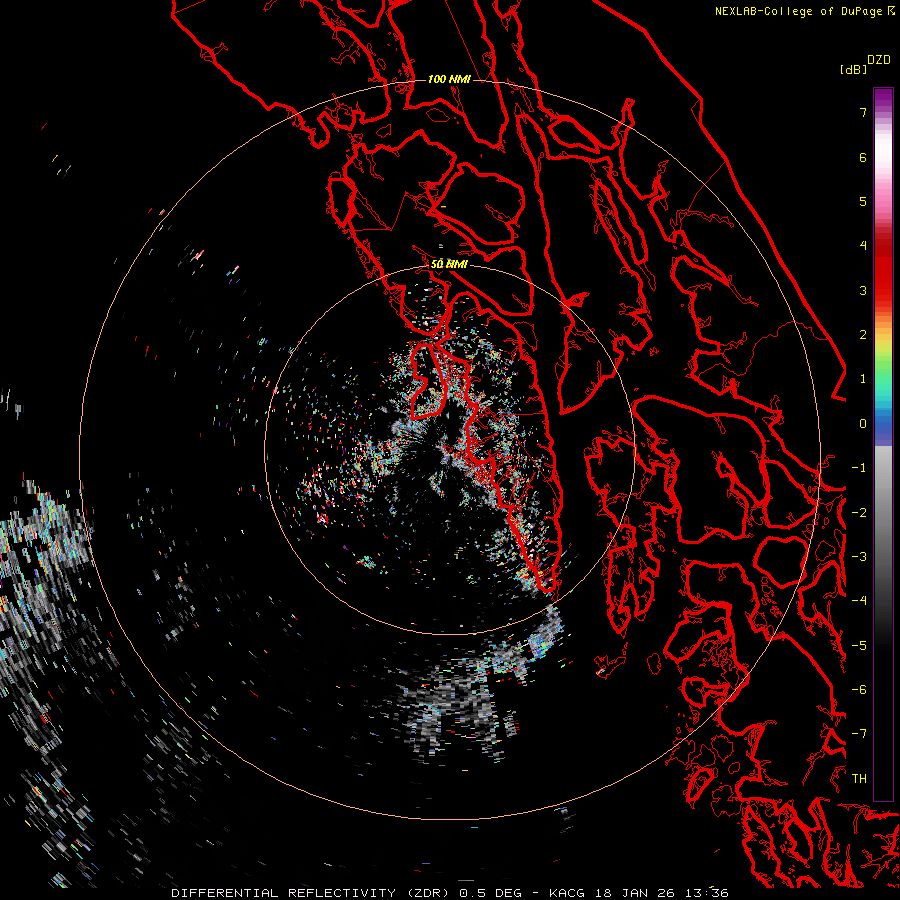Image resolution: width=900 pixels, height=900 pixels.
Task: Click the 50 NMI range ring label
Action: coord(449,264)
